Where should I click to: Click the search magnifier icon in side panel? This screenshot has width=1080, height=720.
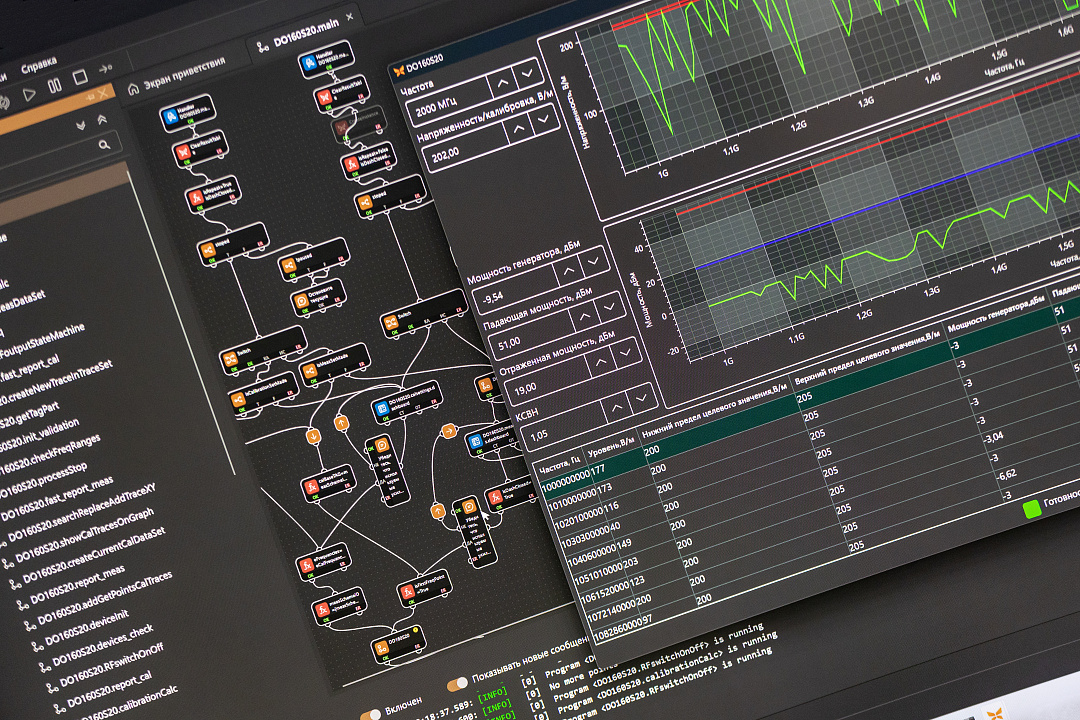tap(104, 146)
